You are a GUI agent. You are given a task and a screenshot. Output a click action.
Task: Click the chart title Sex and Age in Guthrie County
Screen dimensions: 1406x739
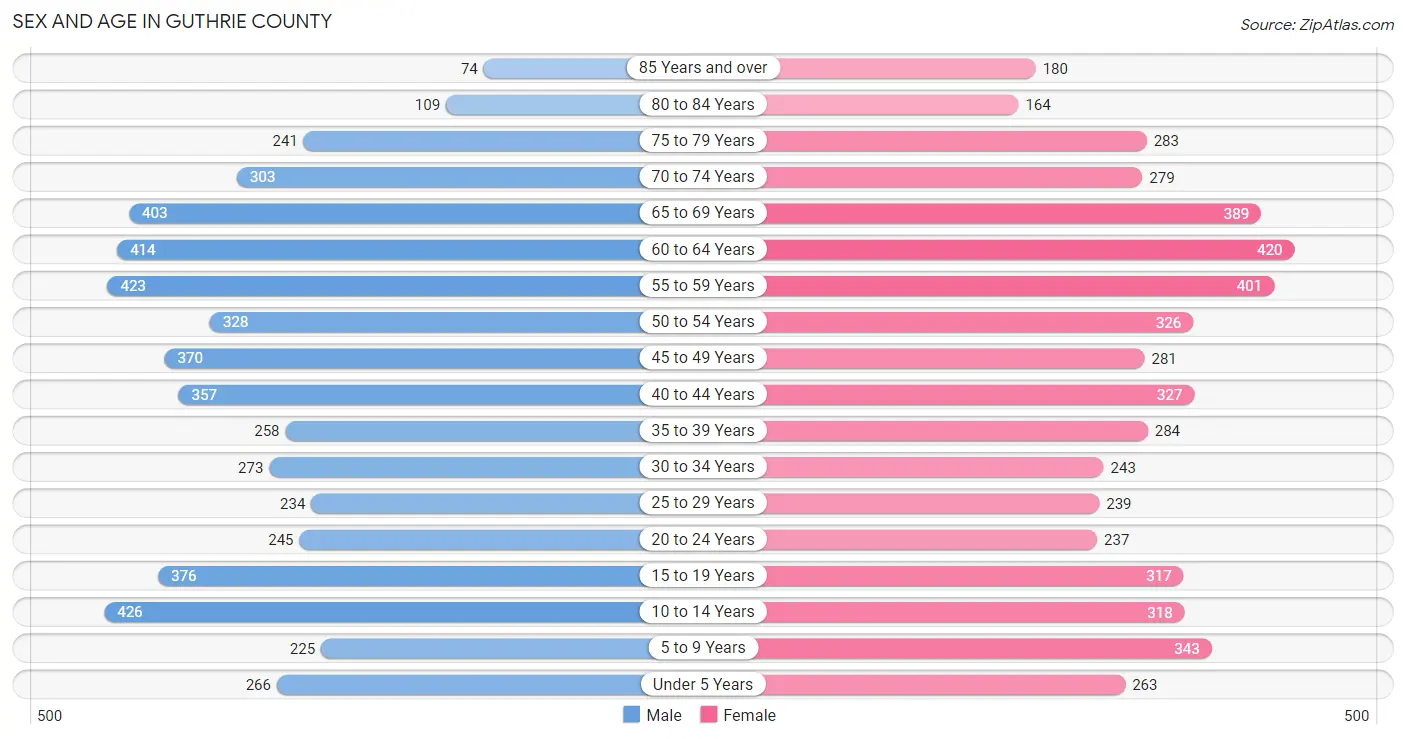(x=172, y=21)
